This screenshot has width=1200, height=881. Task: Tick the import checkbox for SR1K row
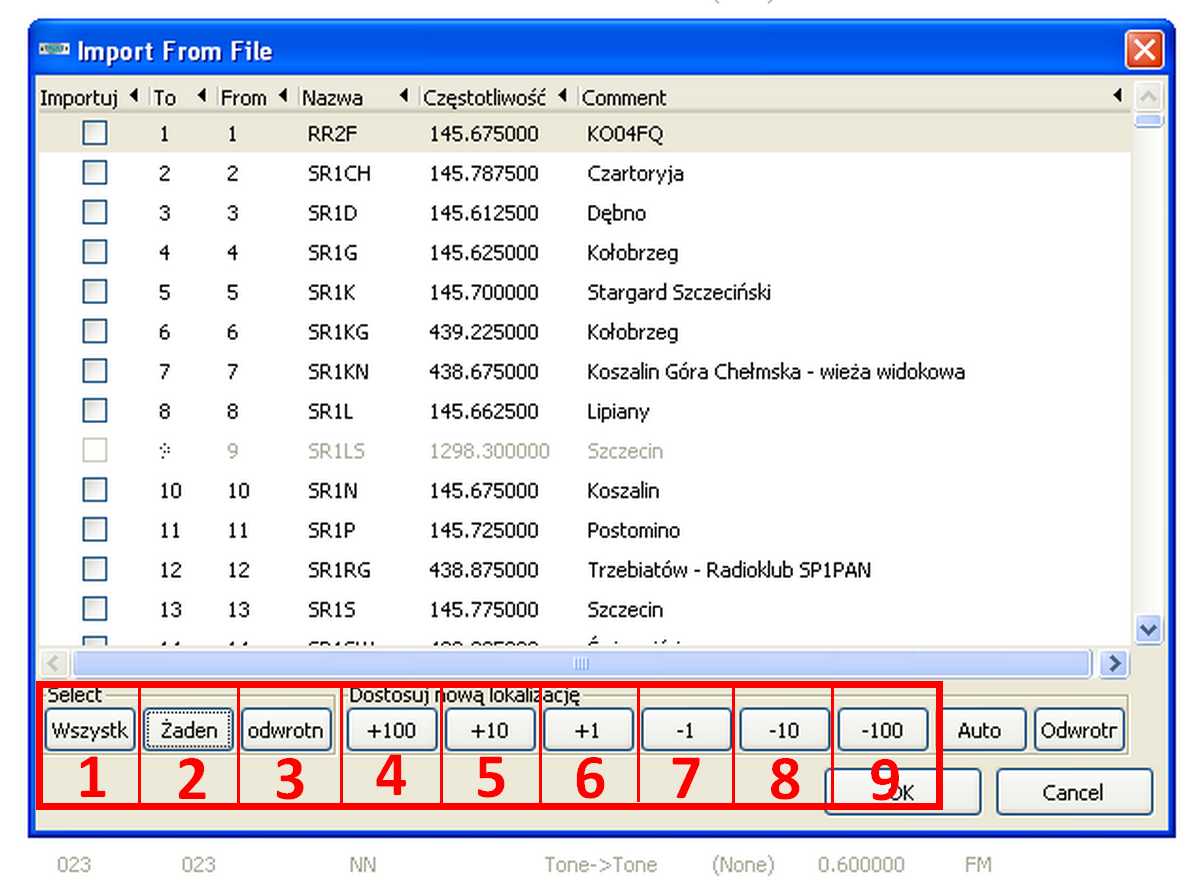coord(95,292)
